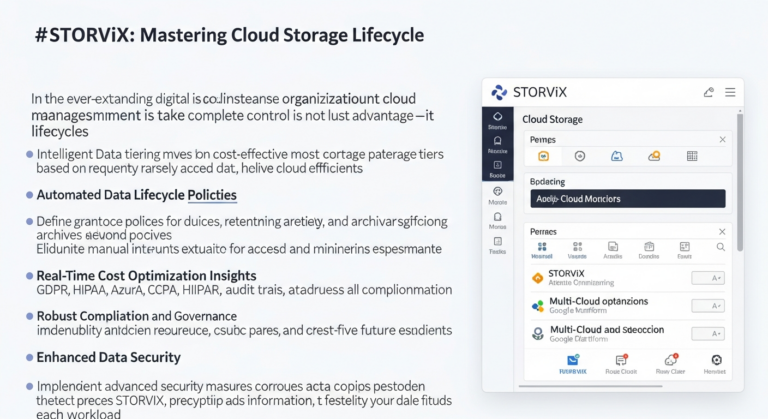Open the dropdown on Multi-Cloud optanzions row
The image size is (768, 419).
[x=708, y=306]
